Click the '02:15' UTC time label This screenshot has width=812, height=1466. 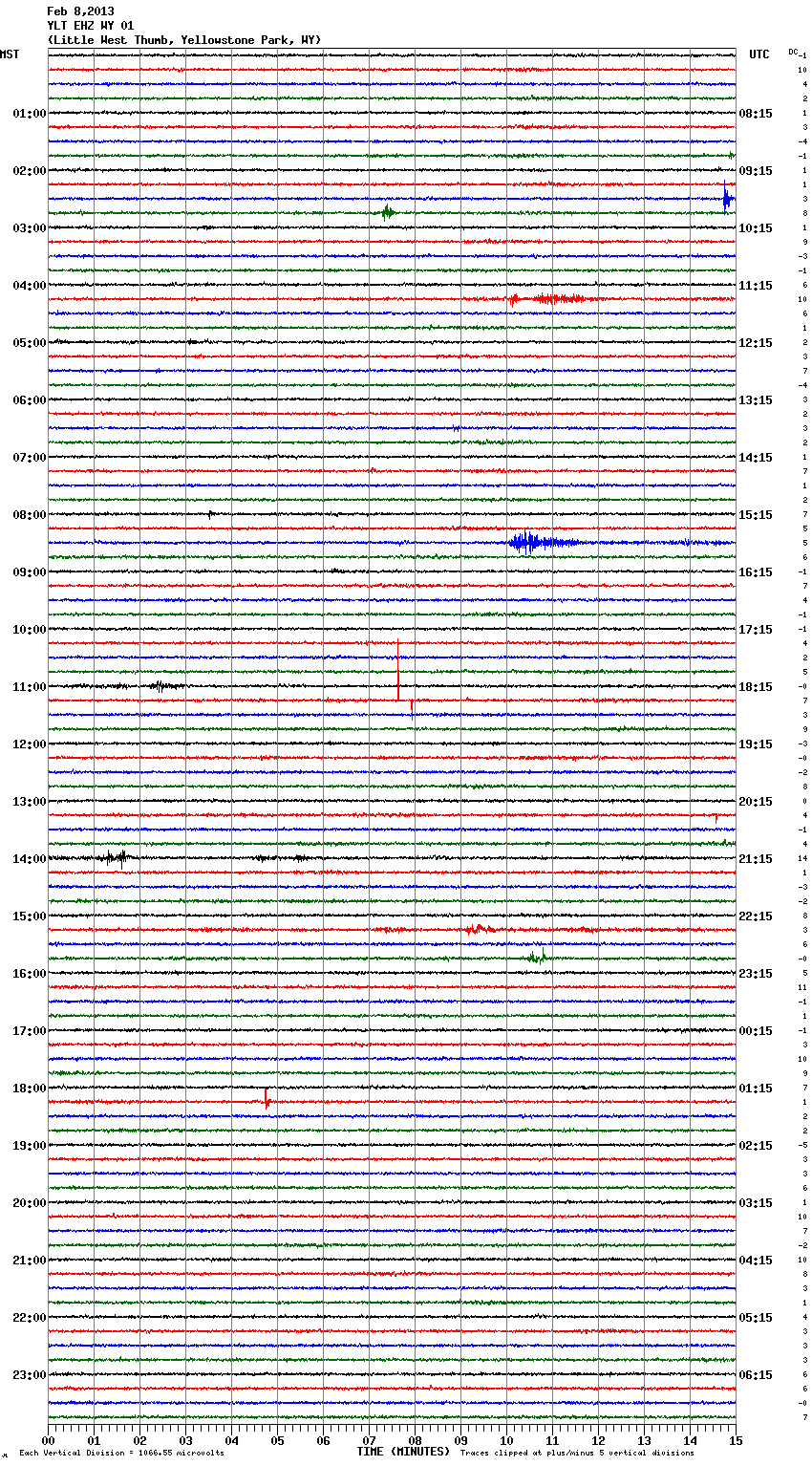click(x=756, y=1146)
